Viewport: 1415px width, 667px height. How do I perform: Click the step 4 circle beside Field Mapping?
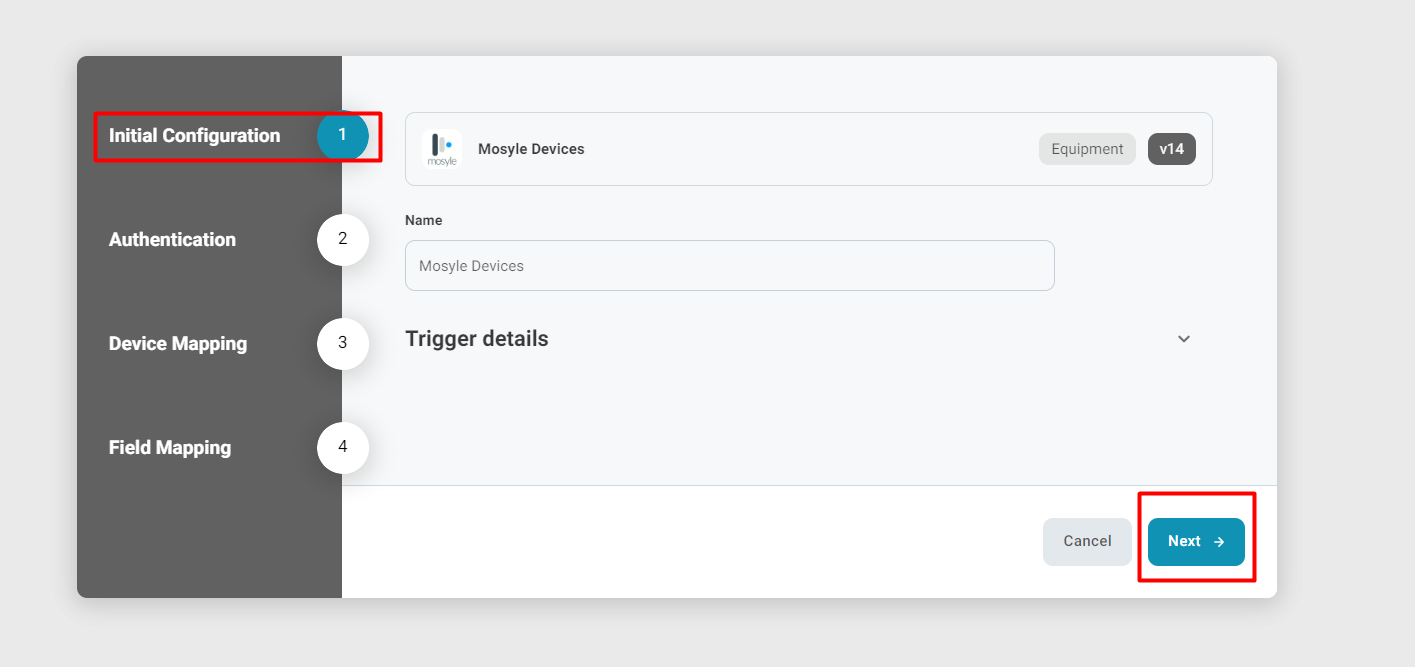[343, 448]
